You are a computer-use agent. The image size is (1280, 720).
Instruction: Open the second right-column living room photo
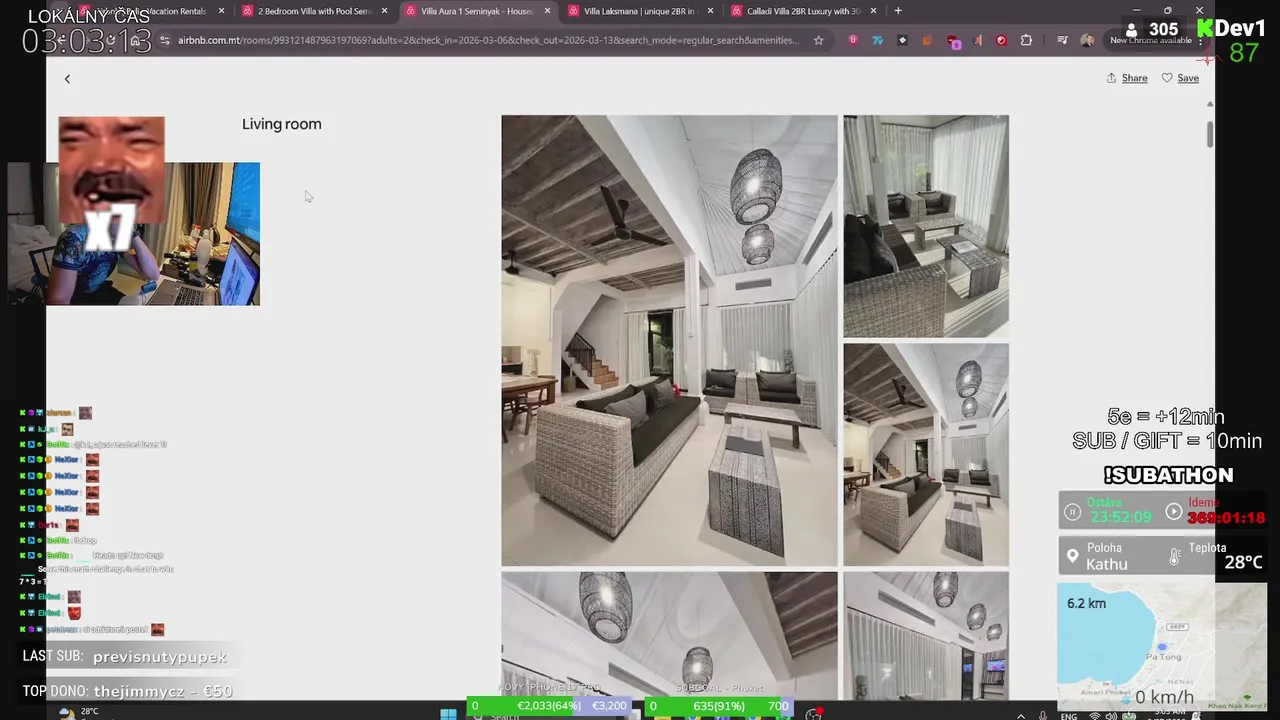(x=926, y=455)
